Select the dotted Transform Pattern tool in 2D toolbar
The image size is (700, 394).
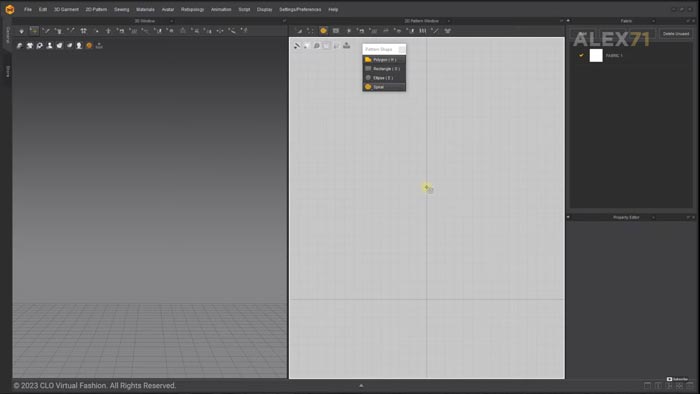click(311, 31)
